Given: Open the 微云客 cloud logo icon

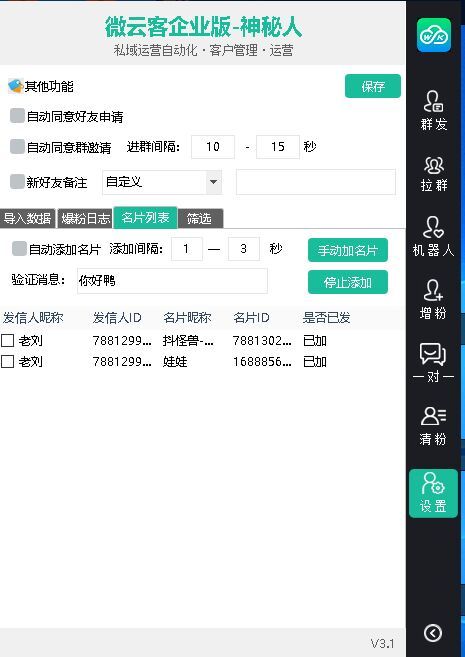Looking at the screenshot, I should point(434,35).
